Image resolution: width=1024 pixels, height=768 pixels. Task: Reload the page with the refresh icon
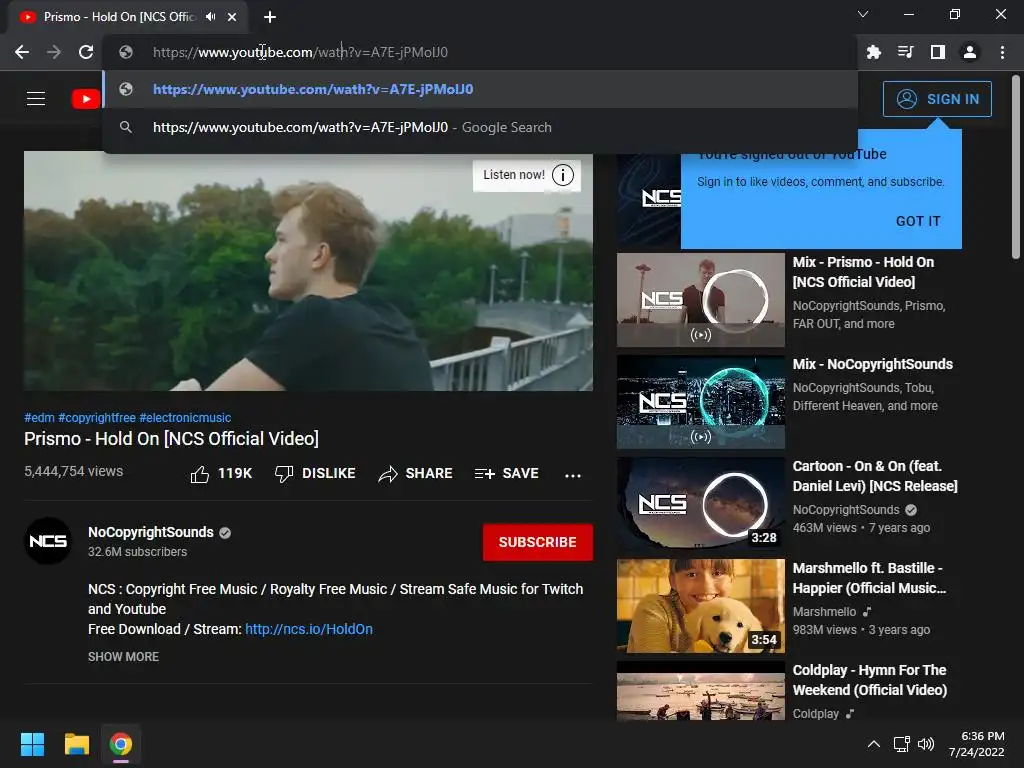point(86,52)
